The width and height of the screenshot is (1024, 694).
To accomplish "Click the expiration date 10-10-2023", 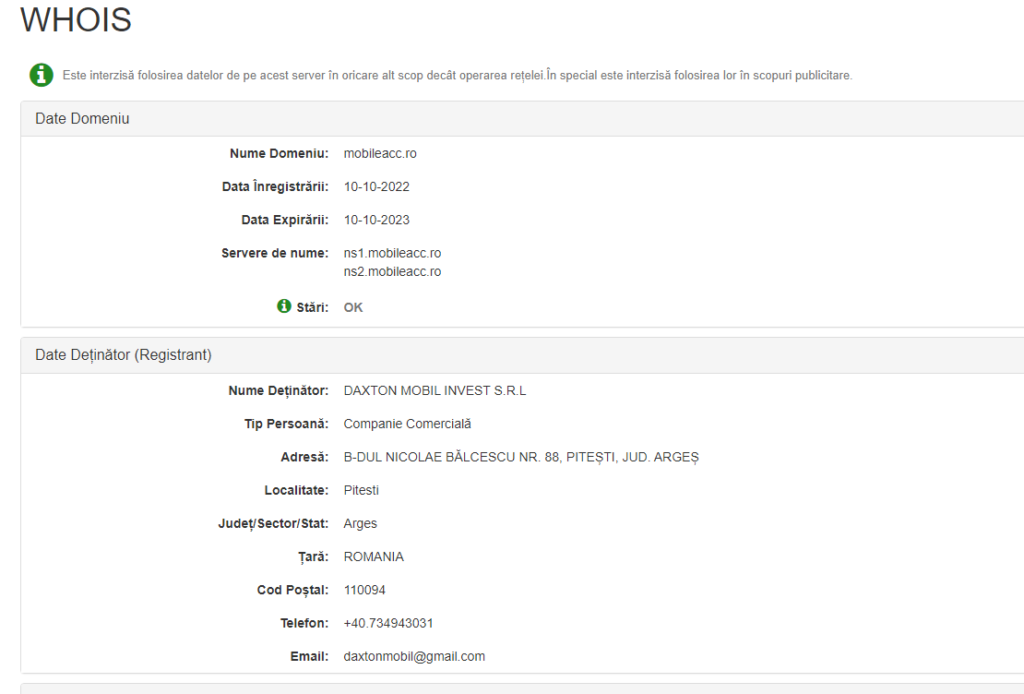I will [377, 220].
